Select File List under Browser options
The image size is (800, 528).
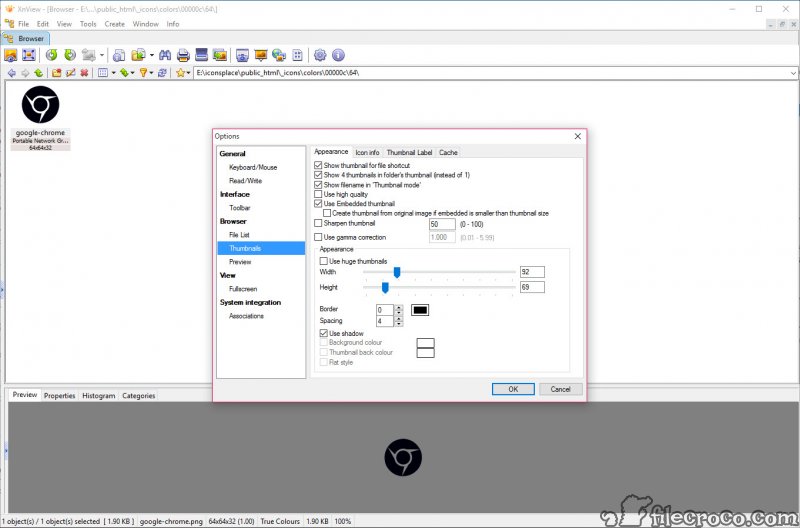(239, 235)
